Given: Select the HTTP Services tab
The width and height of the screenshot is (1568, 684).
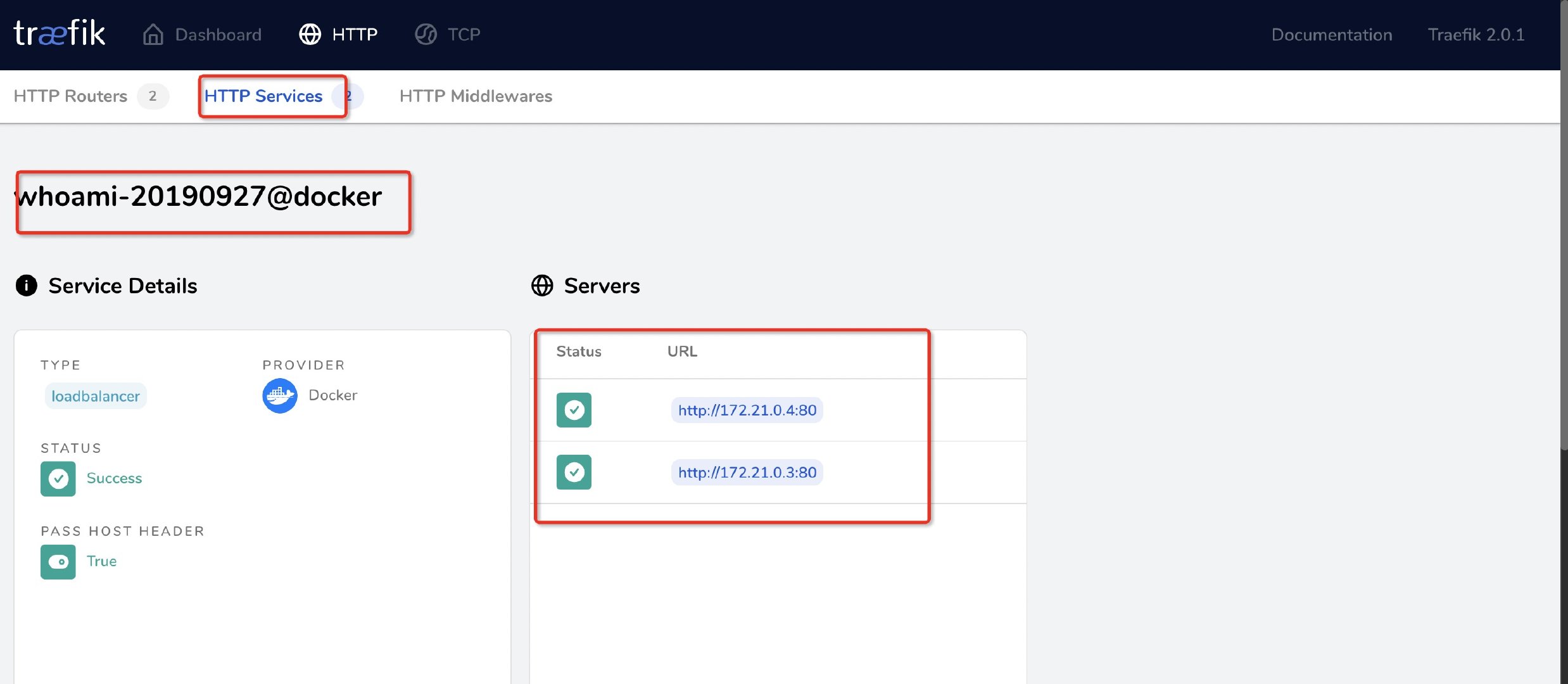Looking at the screenshot, I should coord(263,96).
